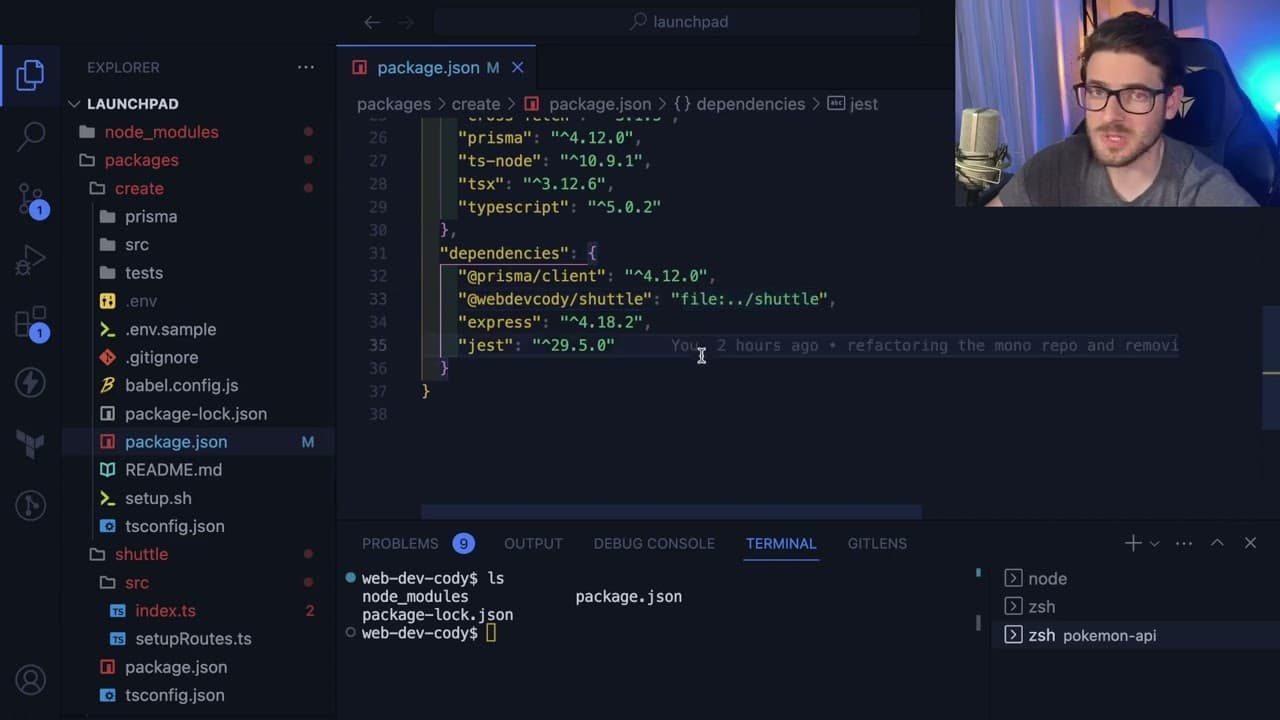Click the launchpad command center search box
1280x720 pixels.
677,22
